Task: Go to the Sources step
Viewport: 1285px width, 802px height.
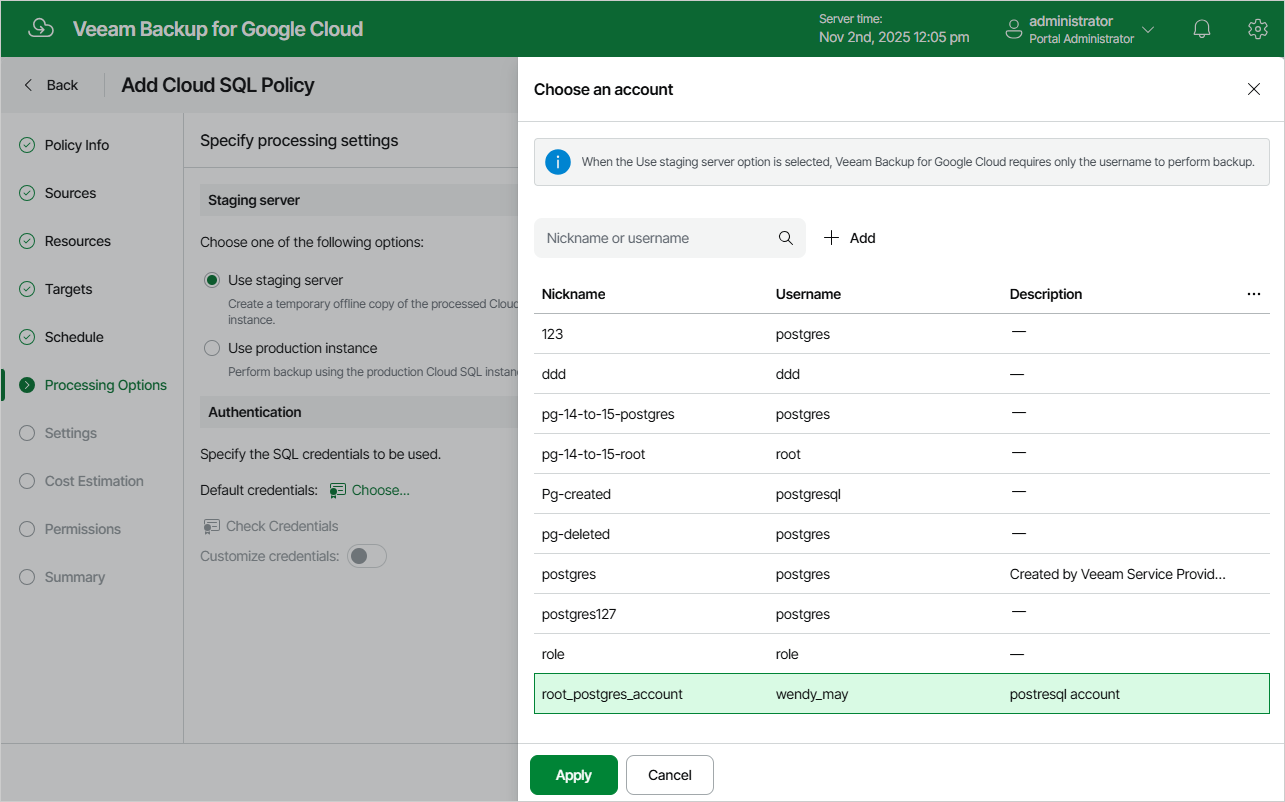Action: pyautogui.click(x=70, y=193)
